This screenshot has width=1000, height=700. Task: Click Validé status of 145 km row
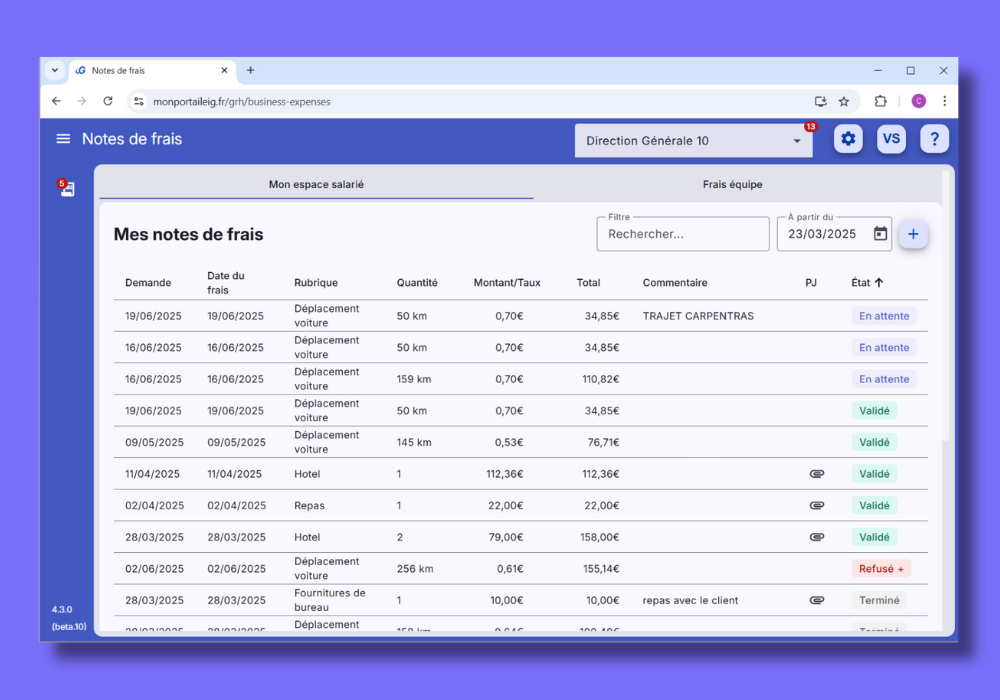click(874, 442)
